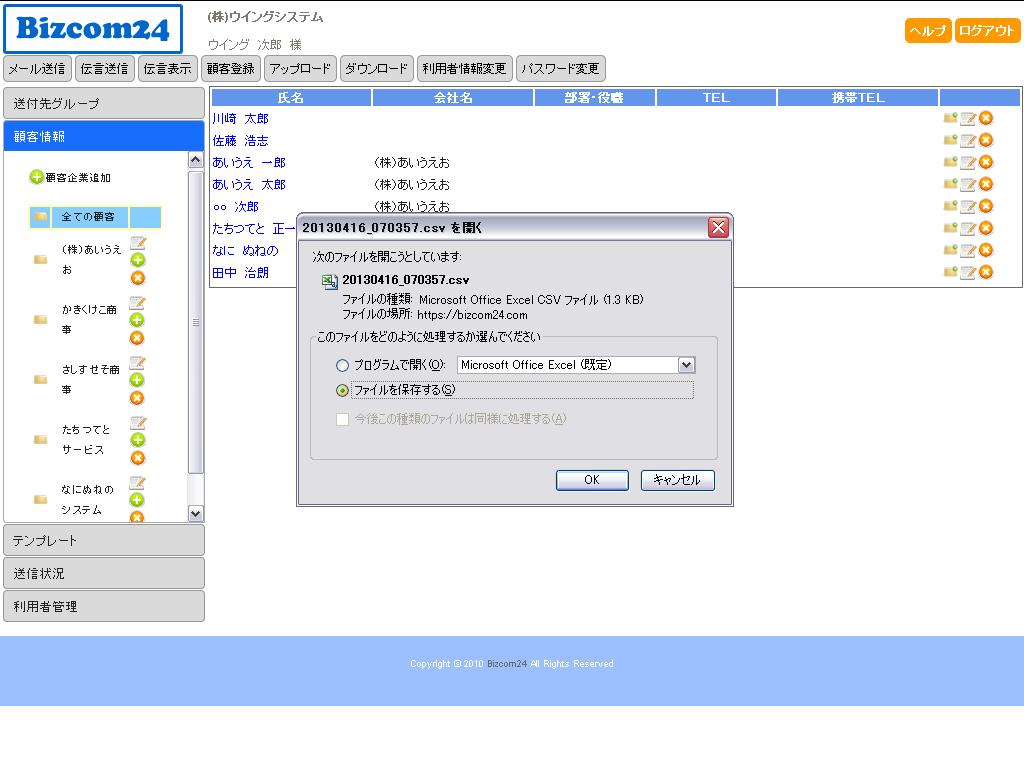Select the 全ての顧客 folder item

[x=88, y=217]
